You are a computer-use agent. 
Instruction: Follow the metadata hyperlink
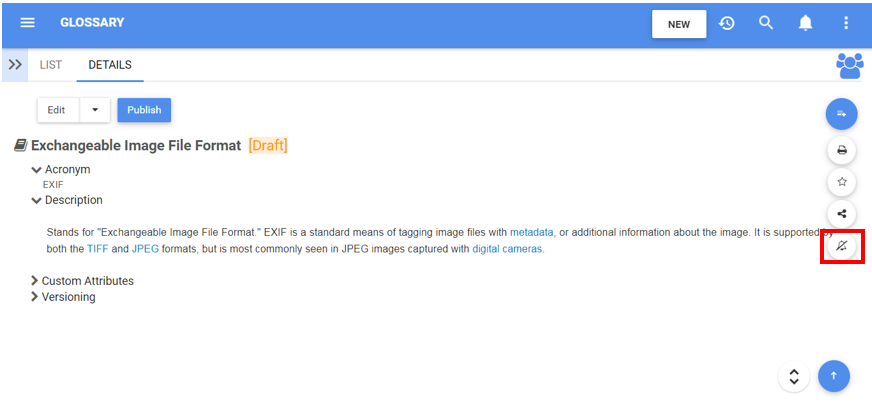(531, 232)
